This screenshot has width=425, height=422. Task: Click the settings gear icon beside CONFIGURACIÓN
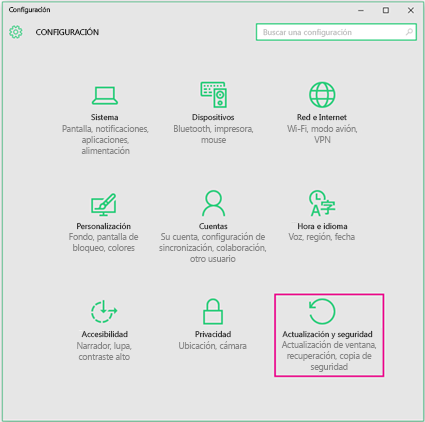click(16, 32)
